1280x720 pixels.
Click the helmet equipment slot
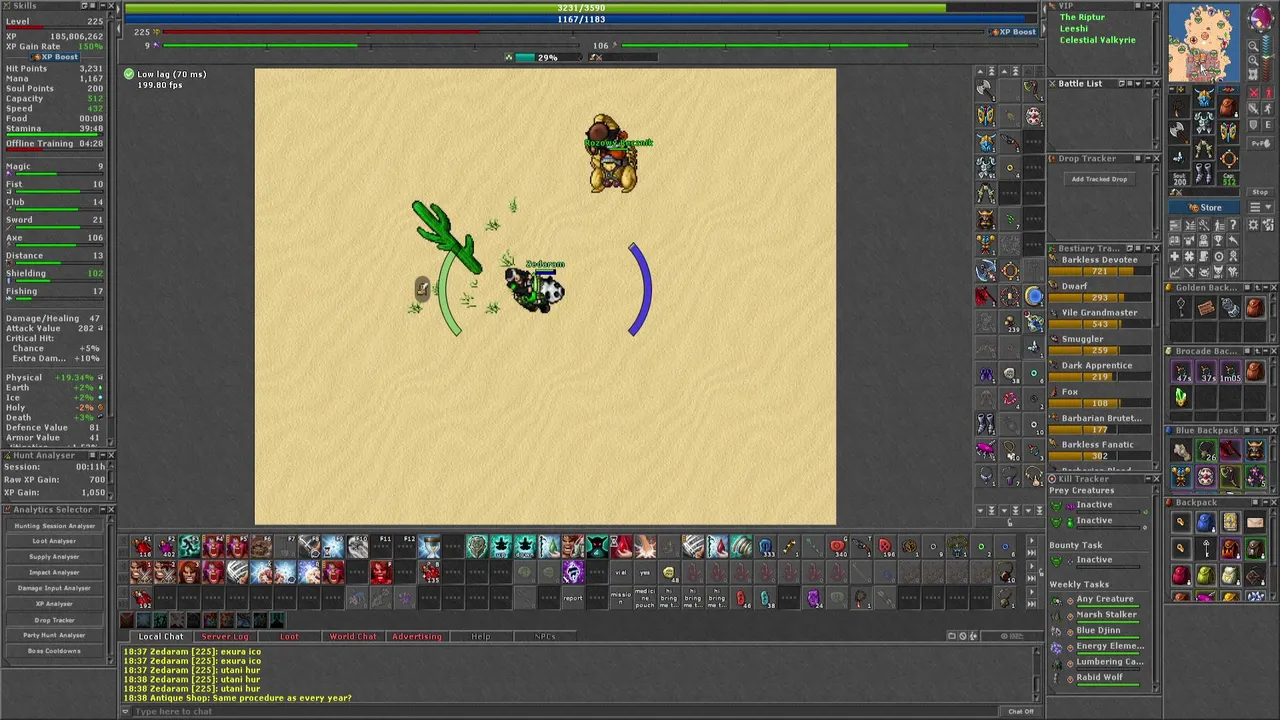click(1204, 98)
